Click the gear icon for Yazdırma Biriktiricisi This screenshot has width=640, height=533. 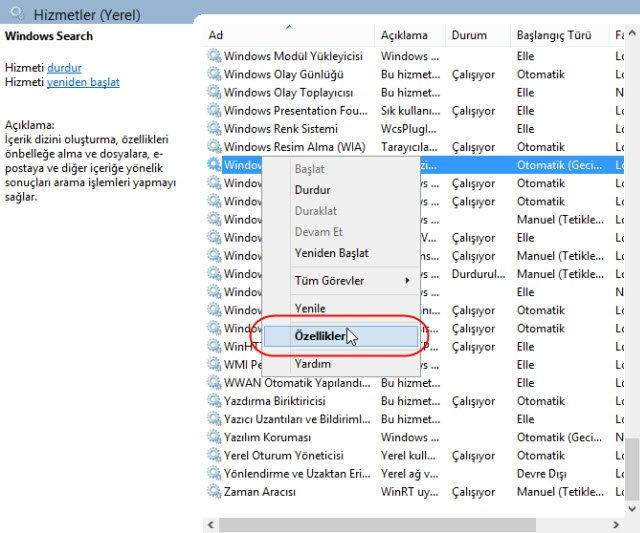[214, 400]
